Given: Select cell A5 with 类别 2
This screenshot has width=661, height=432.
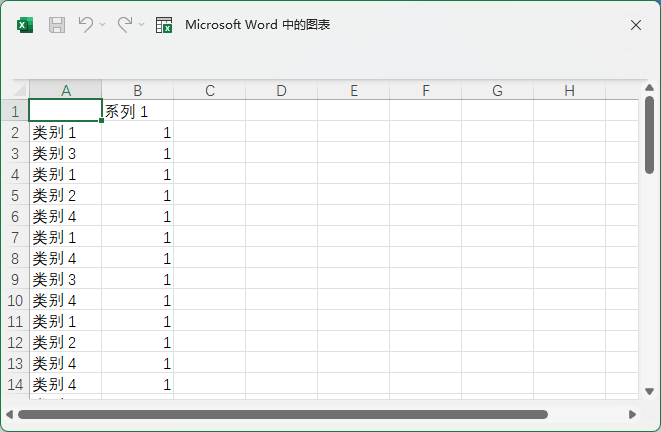Looking at the screenshot, I should click(65, 196).
